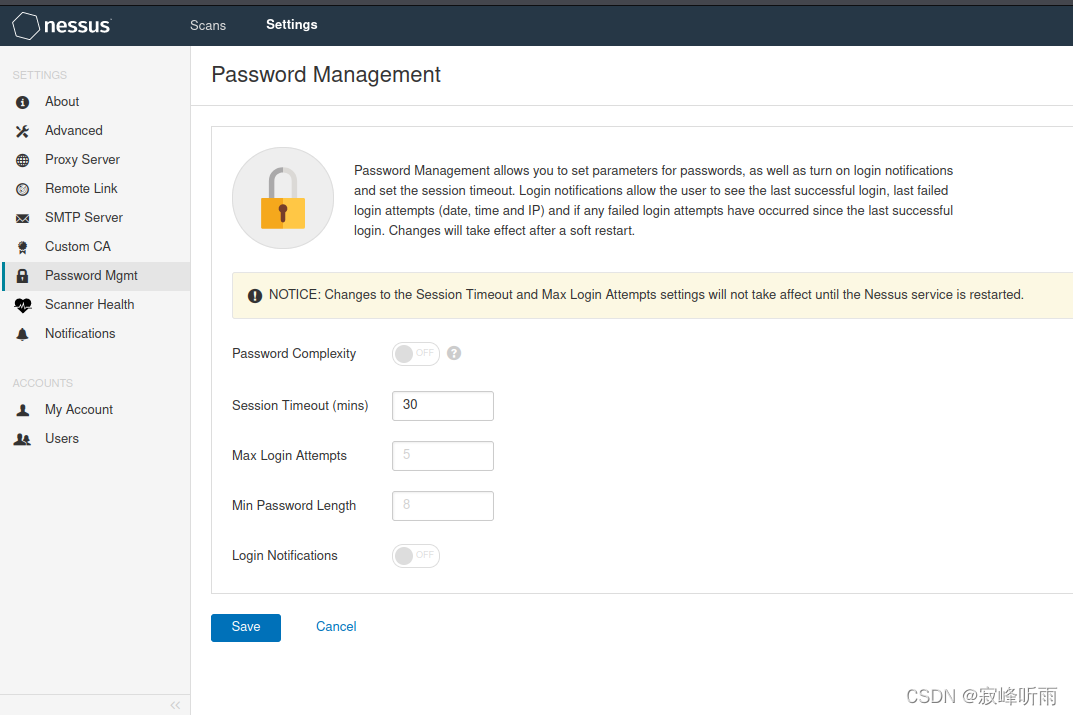Click the Custom CA certificate icon
The width and height of the screenshot is (1073, 715).
click(x=23, y=247)
